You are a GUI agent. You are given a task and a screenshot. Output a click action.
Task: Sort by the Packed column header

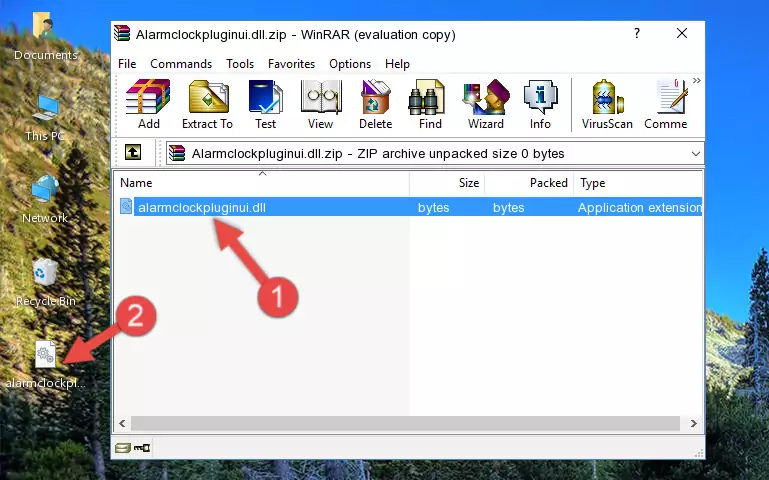pos(529,183)
